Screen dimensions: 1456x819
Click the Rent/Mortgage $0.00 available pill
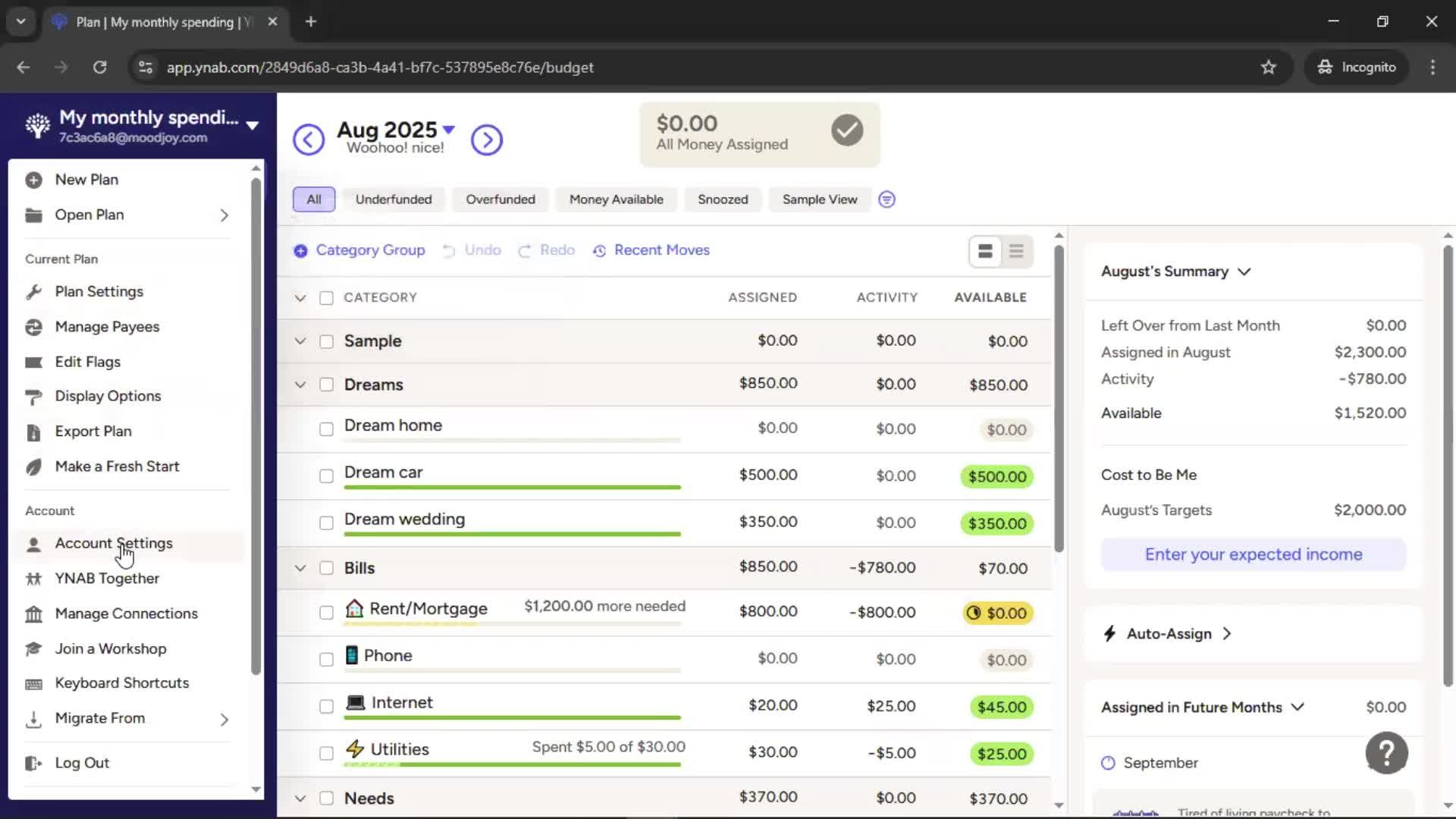click(x=998, y=613)
